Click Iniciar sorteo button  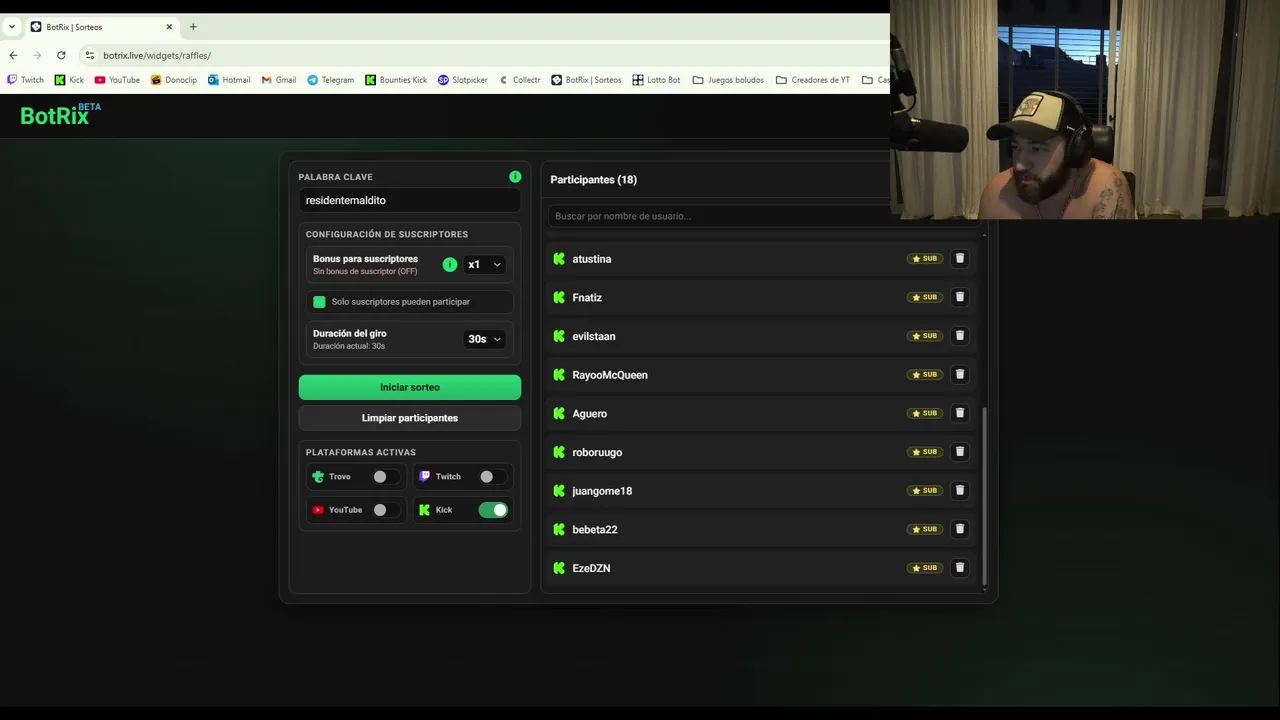(410, 387)
